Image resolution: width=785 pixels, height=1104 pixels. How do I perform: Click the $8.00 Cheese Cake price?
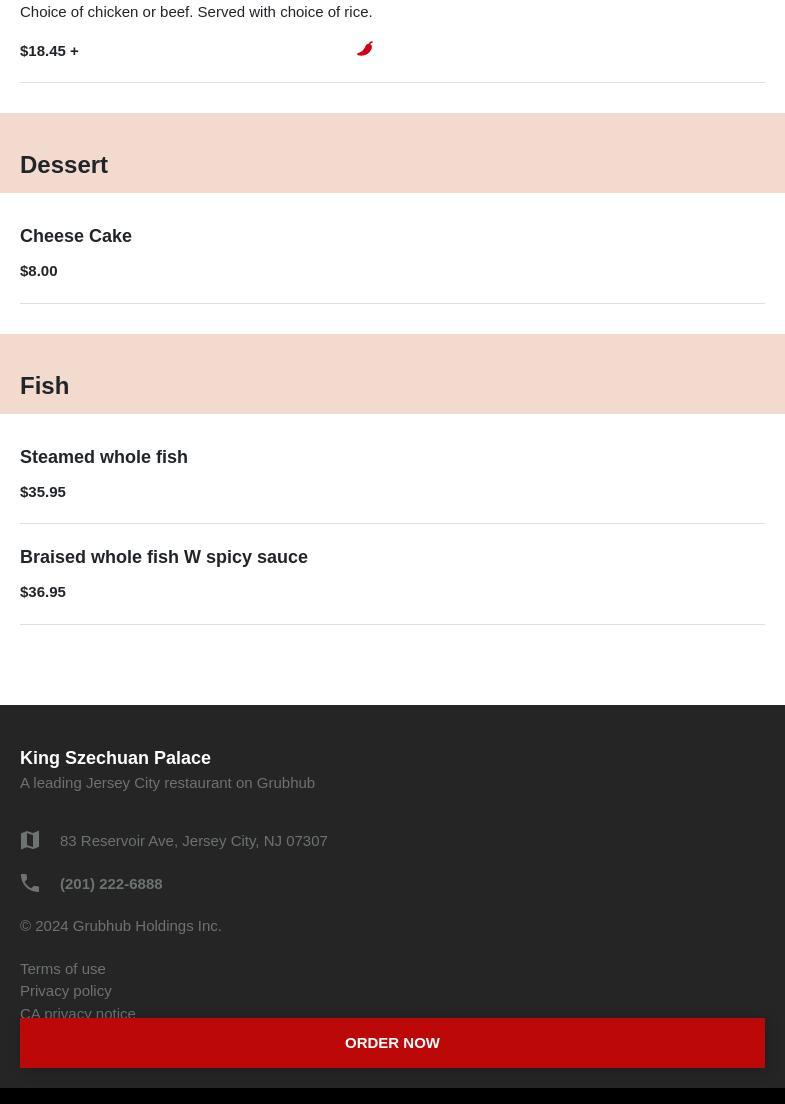pos(39,271)
